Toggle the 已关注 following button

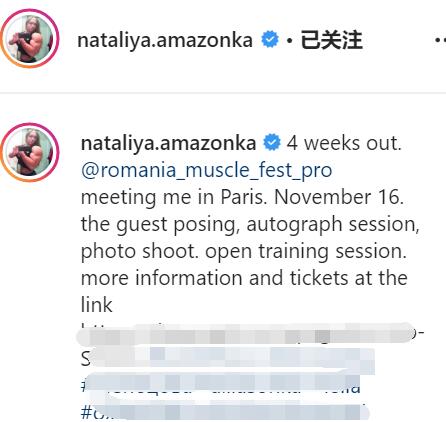[331, 40]
